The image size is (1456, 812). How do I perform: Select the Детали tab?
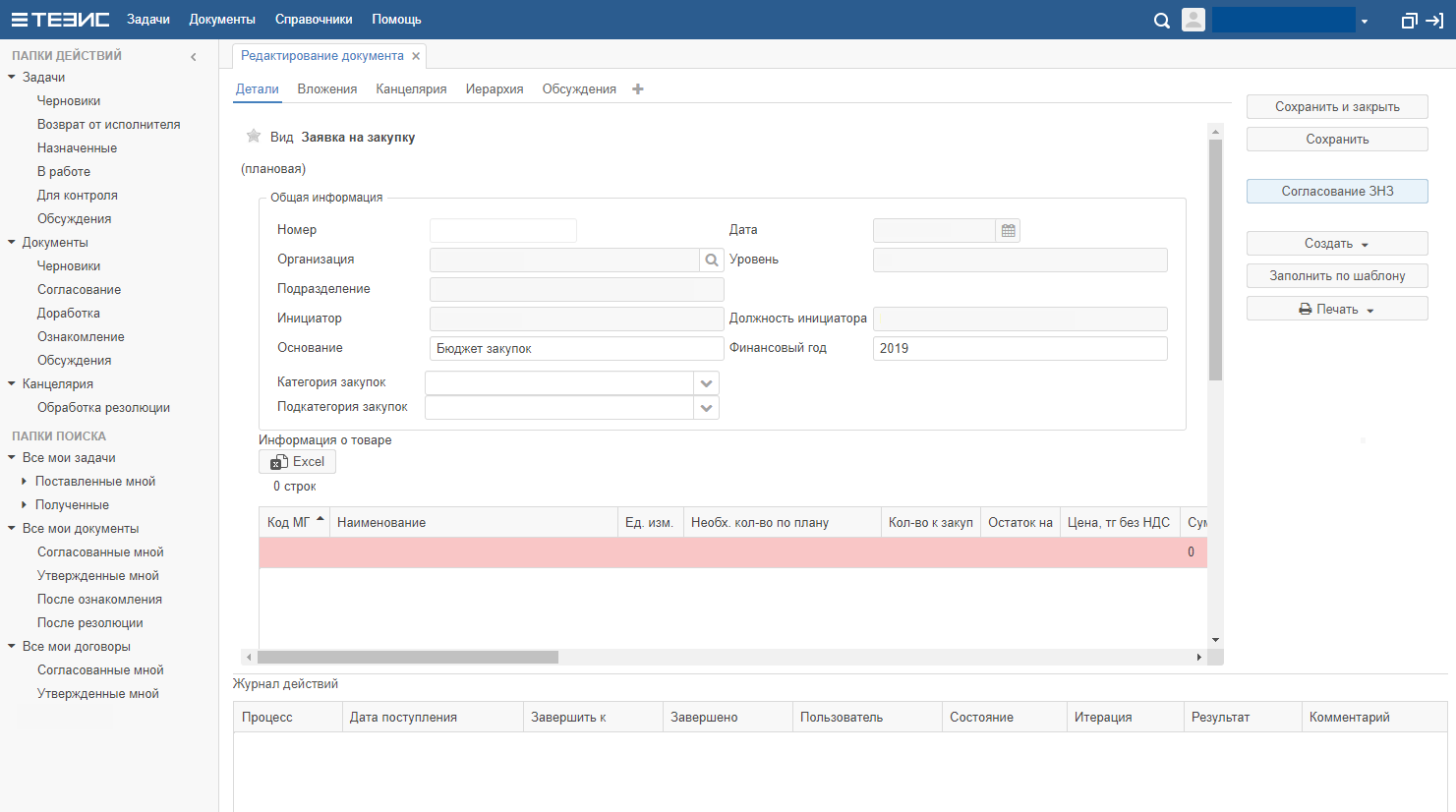pyautogui.click(x=258, y=89)
